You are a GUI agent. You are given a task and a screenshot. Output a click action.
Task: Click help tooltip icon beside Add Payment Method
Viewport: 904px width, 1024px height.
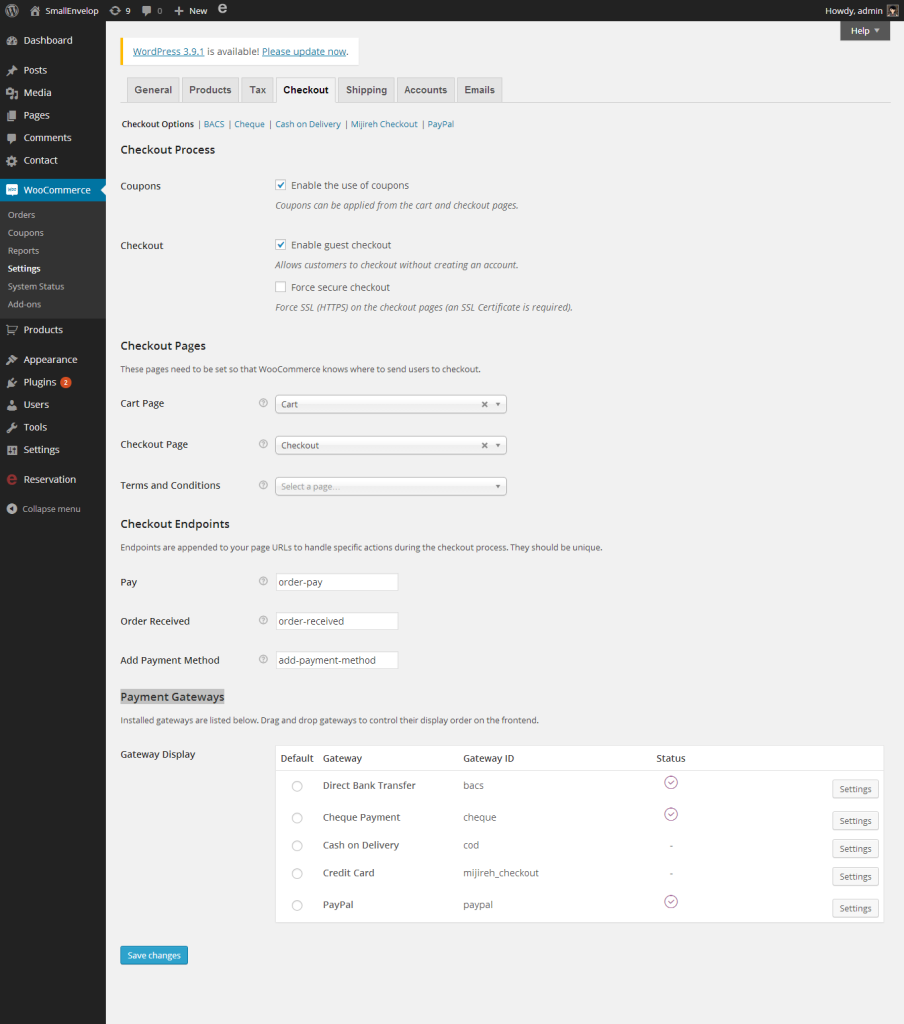[263, 660]
